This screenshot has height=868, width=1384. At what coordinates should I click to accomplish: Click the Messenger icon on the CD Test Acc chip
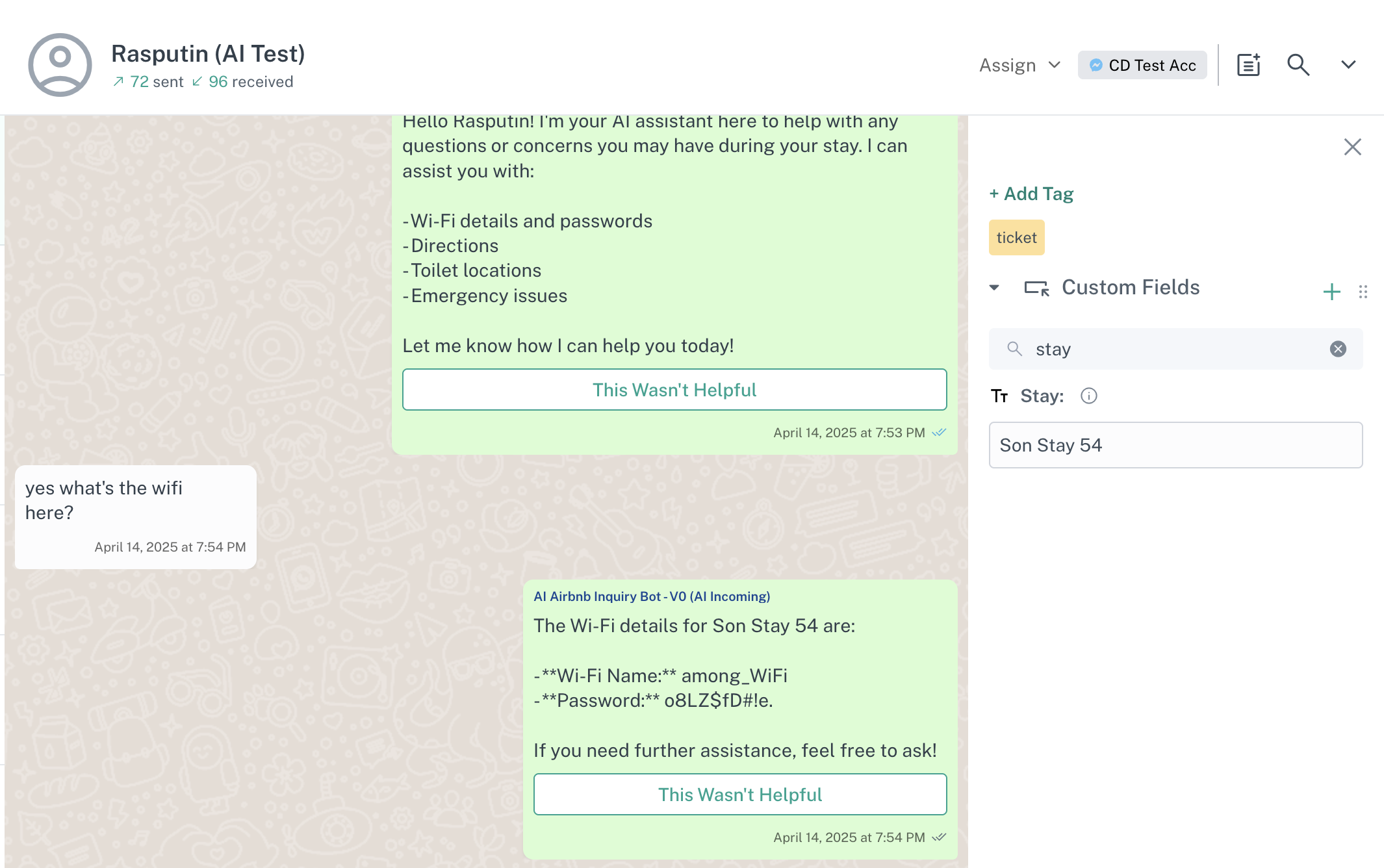tap(1096, 65)
